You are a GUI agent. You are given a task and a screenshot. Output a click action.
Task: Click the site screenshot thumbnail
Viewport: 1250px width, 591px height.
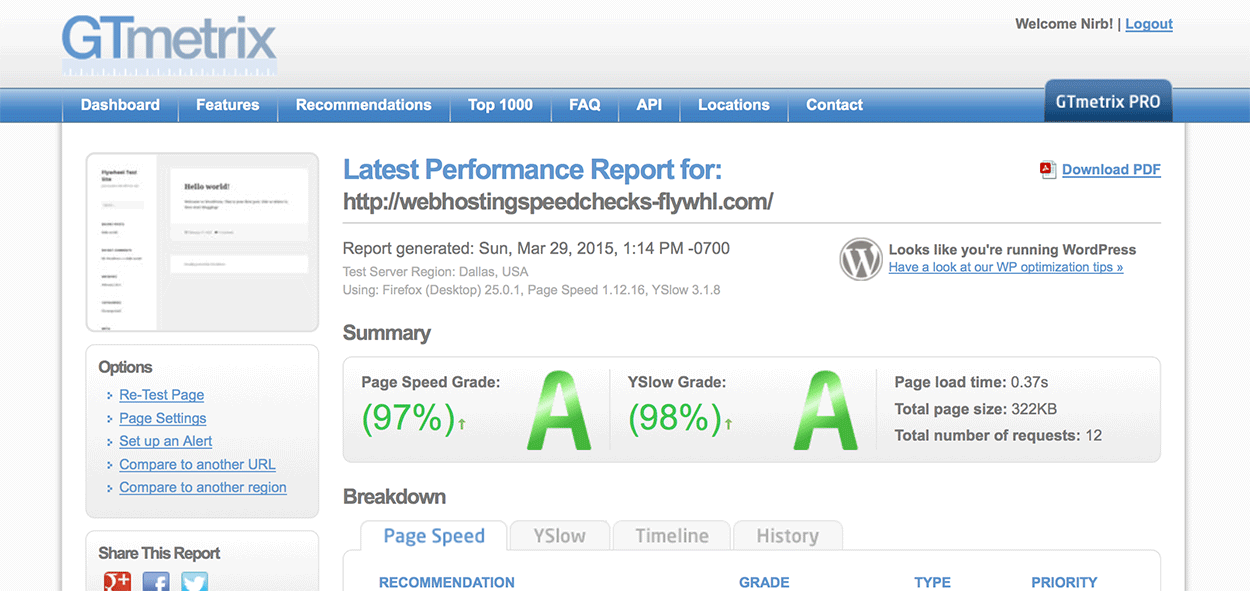[x=202, y=243]
